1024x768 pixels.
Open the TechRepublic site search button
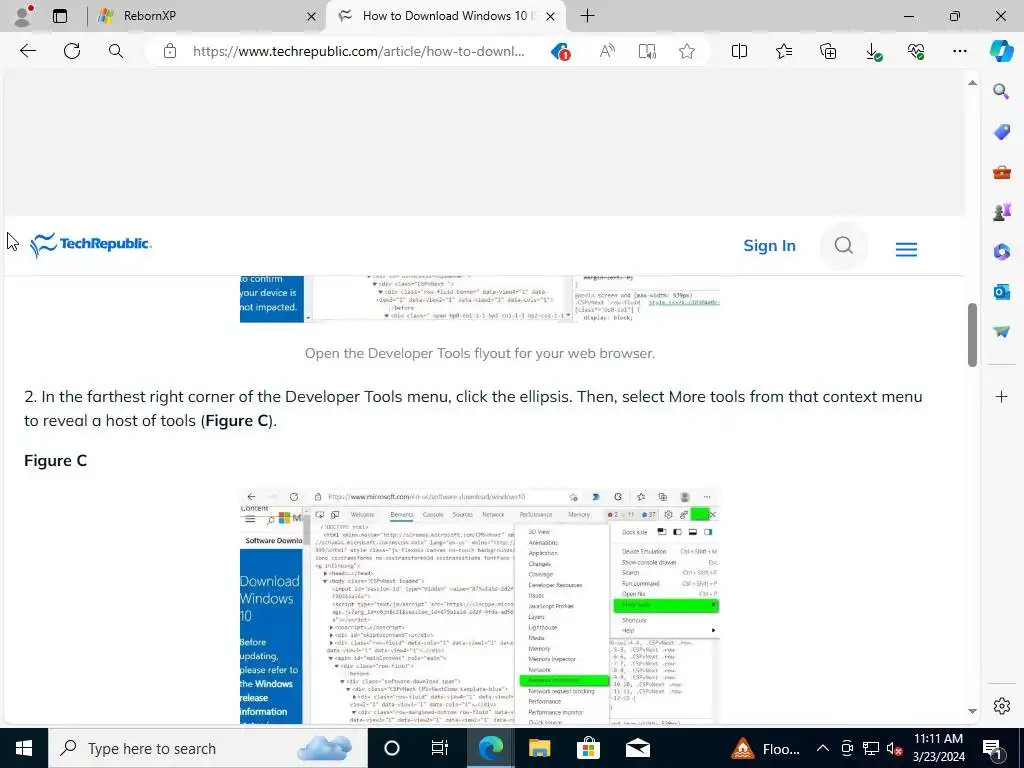tap(844, 246)
